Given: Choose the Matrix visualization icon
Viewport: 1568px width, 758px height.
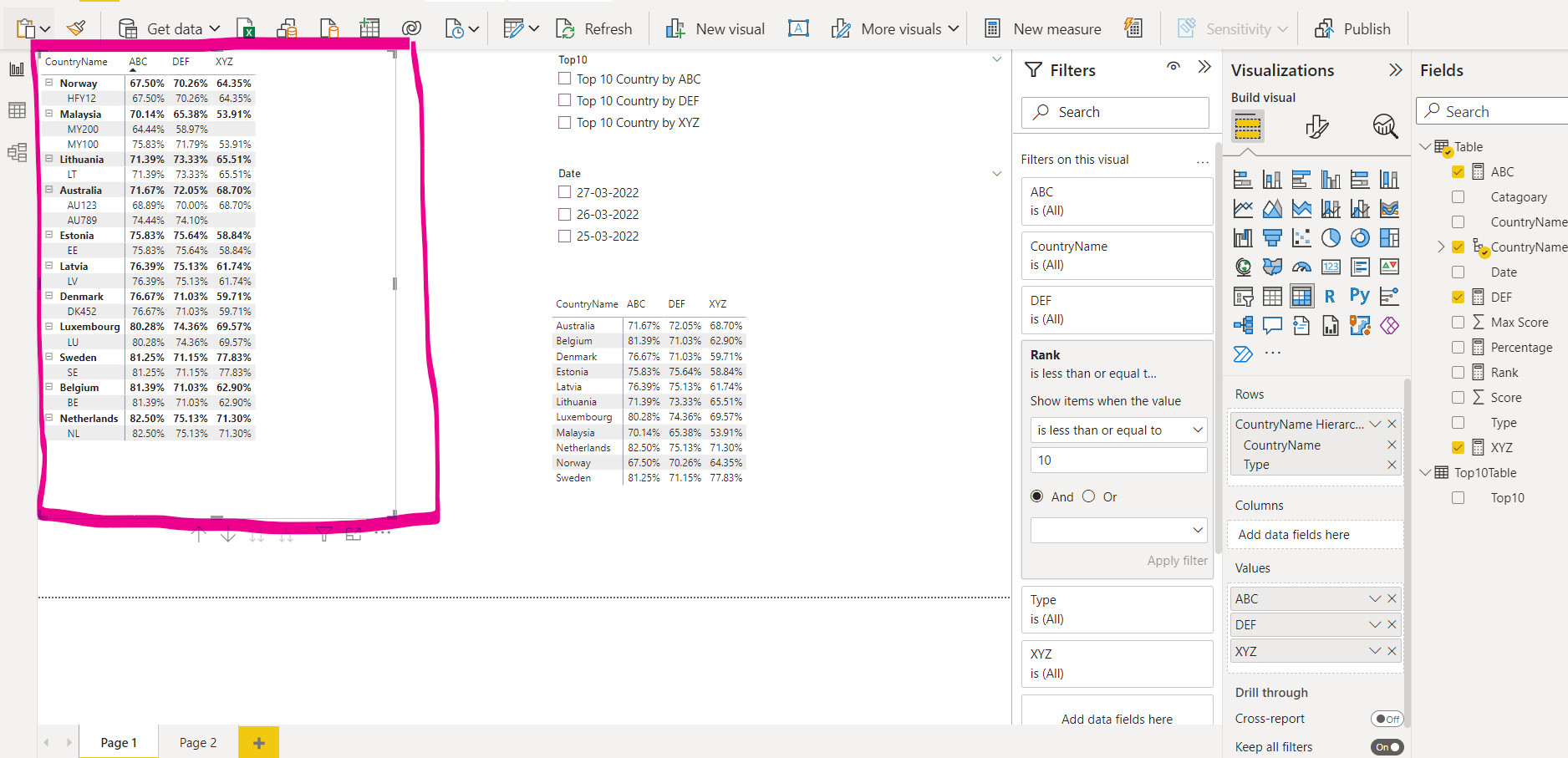Looking at the screenshot, I should (x=1301, y=297).
